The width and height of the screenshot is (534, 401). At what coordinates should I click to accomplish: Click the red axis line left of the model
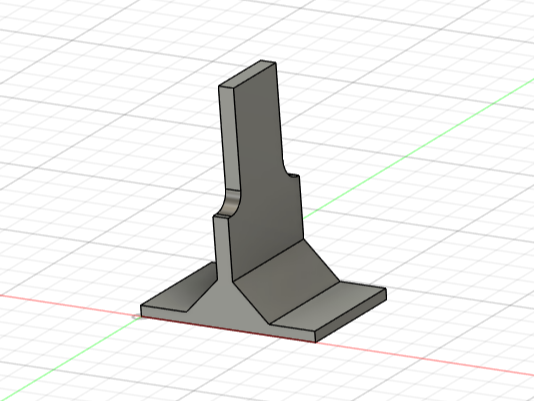point(68,305)
